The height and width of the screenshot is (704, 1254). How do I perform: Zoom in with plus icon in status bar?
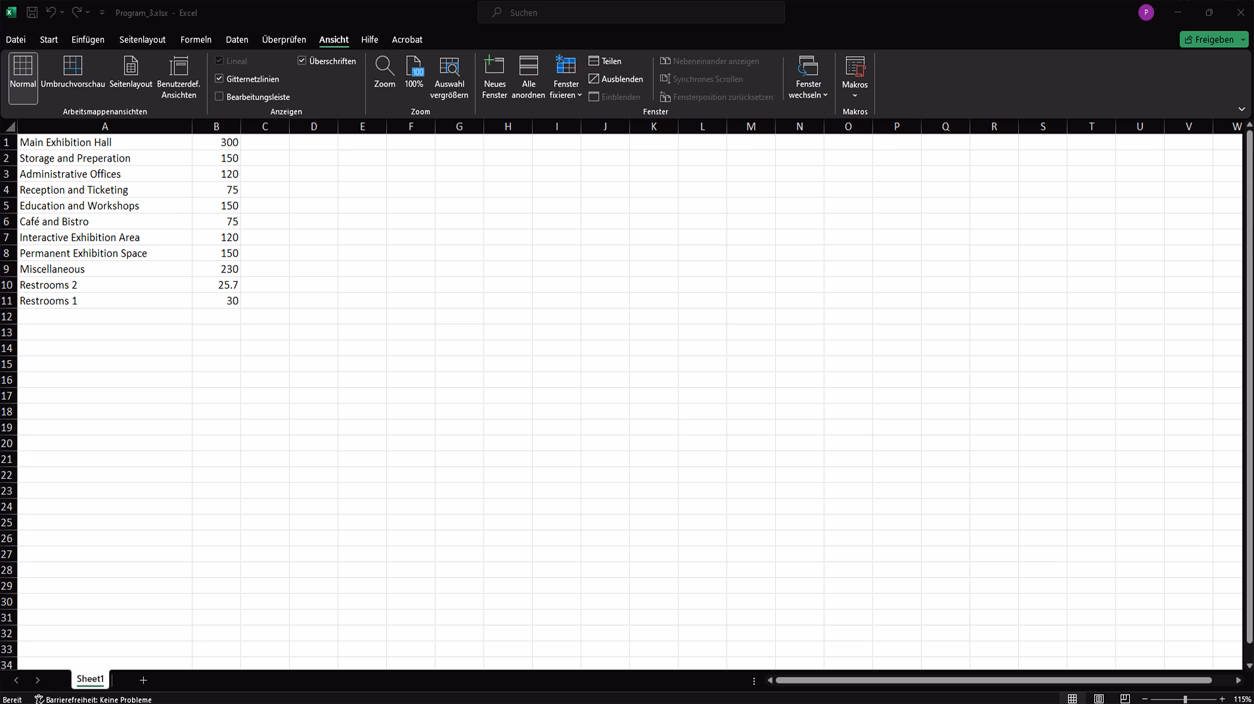tap(1222, 699)
